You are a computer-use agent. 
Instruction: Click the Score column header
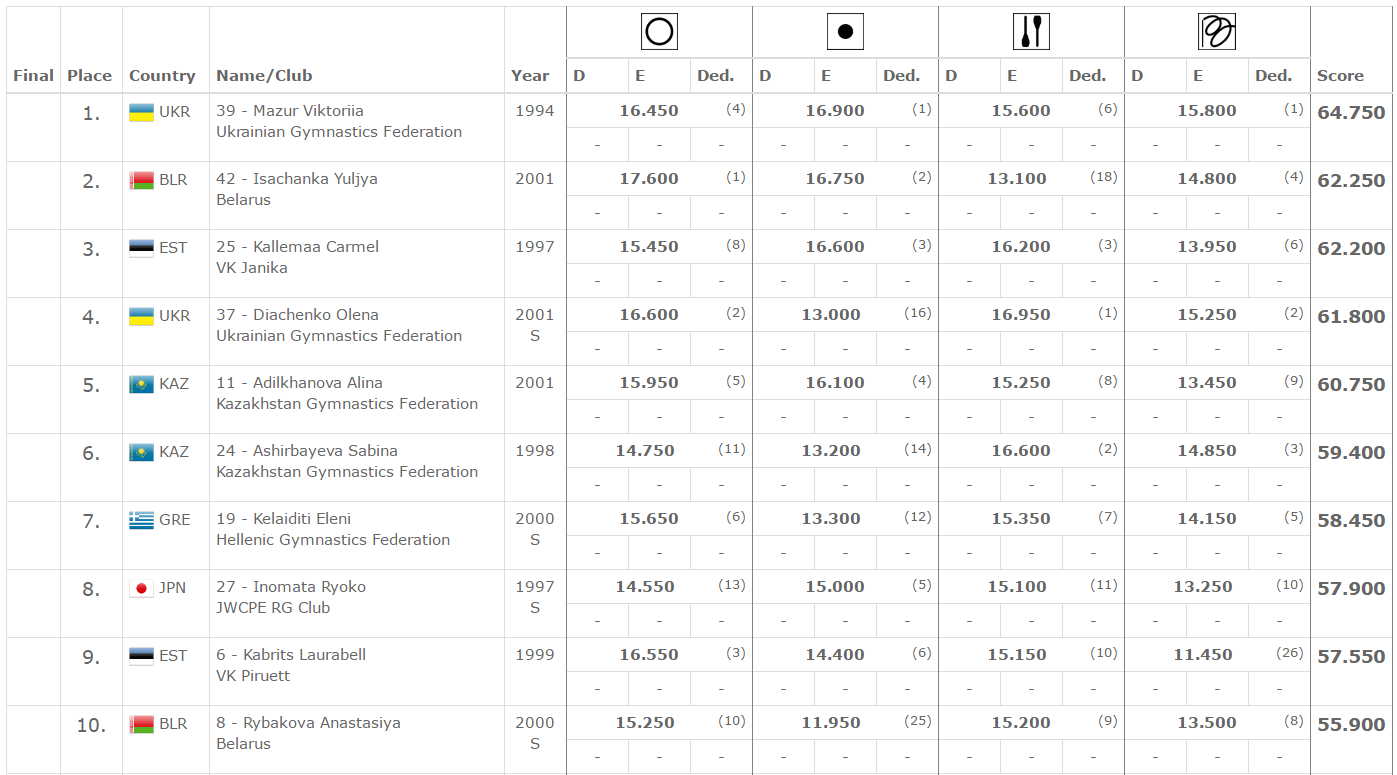[x=1340, y=76]
